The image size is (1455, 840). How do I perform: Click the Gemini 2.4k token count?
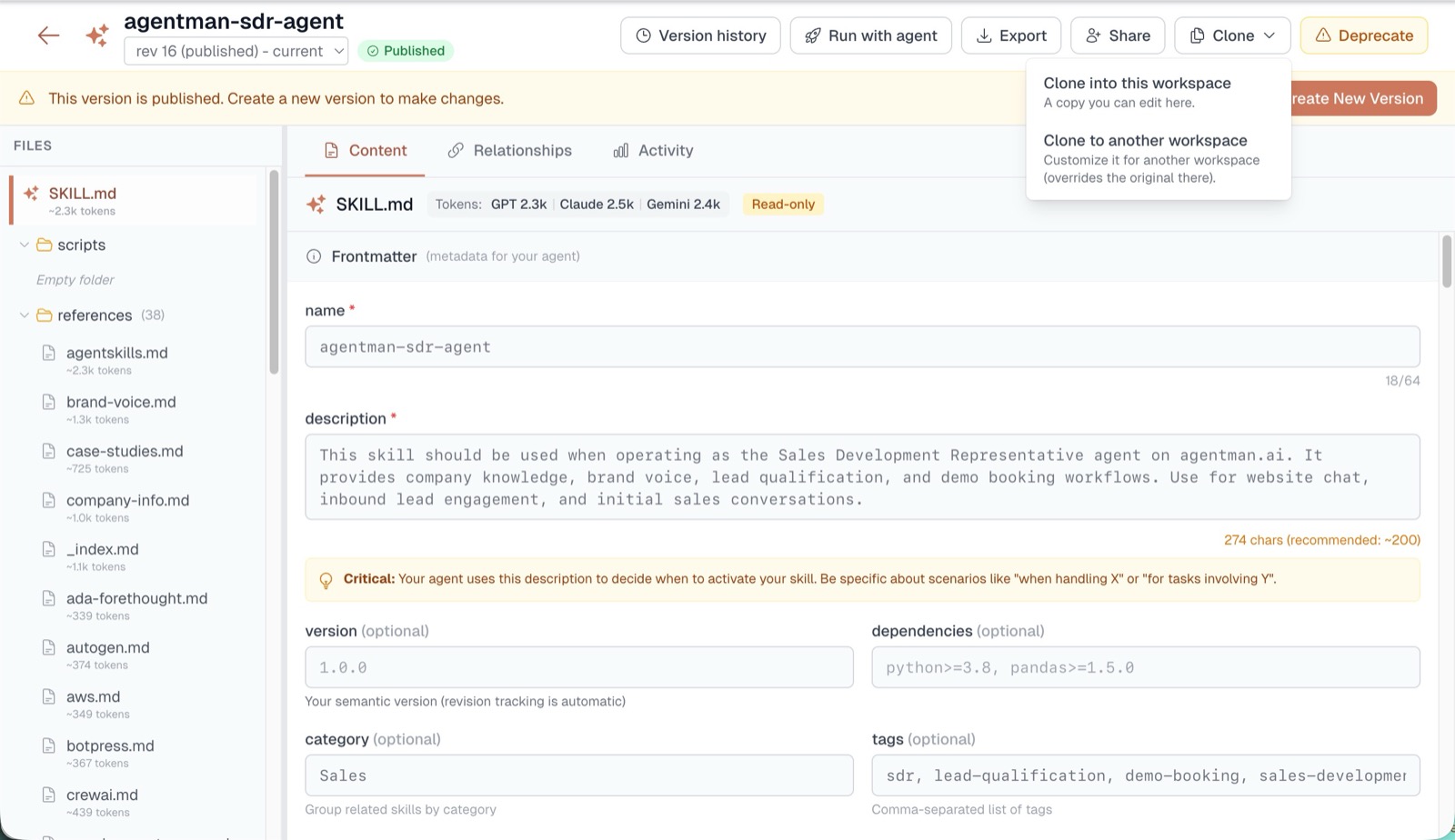[x=683, y=205]
